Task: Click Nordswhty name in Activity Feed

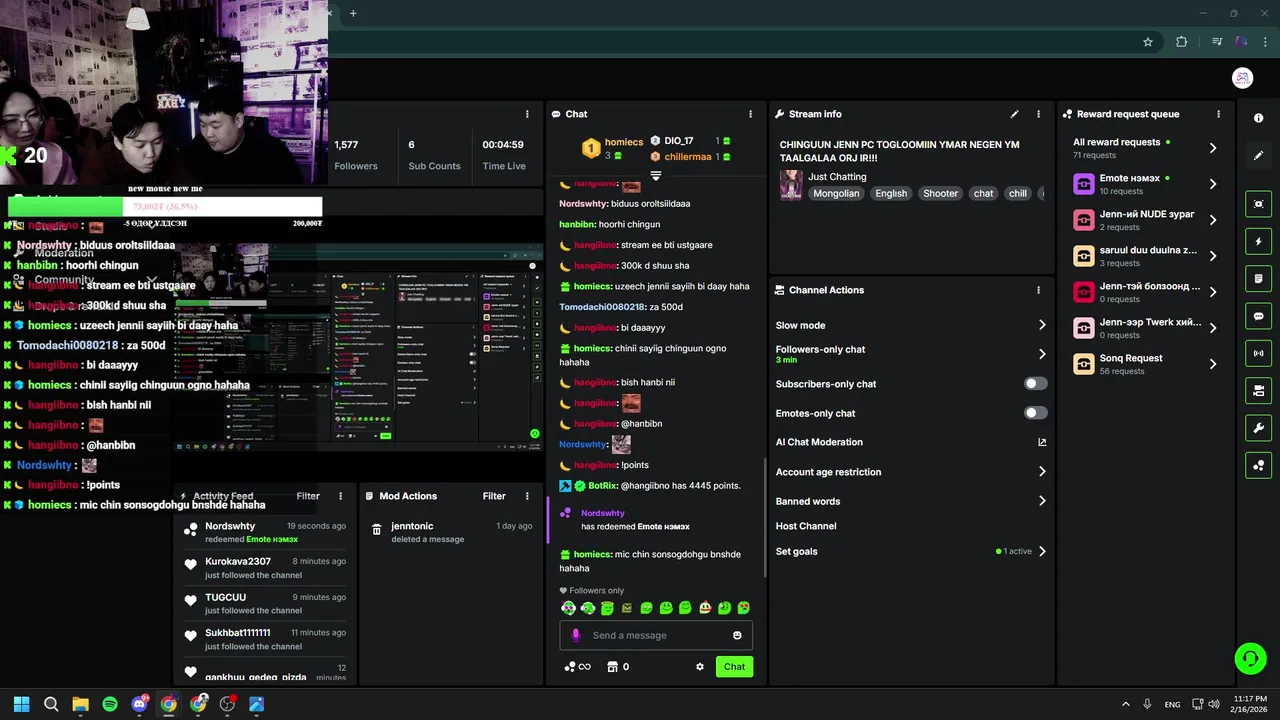Action: click(230, 526)
